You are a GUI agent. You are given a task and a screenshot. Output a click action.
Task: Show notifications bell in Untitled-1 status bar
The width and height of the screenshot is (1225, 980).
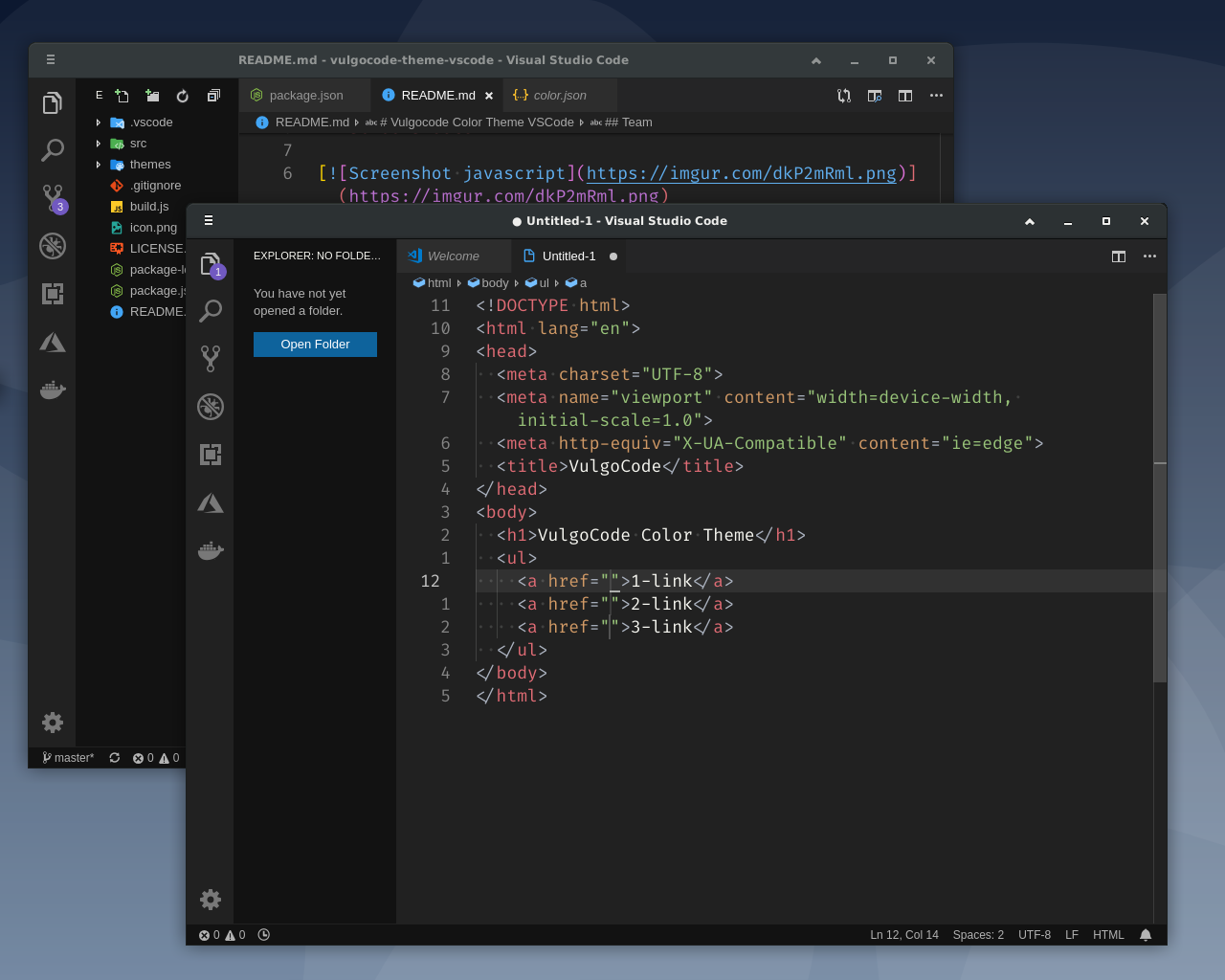1146,935
